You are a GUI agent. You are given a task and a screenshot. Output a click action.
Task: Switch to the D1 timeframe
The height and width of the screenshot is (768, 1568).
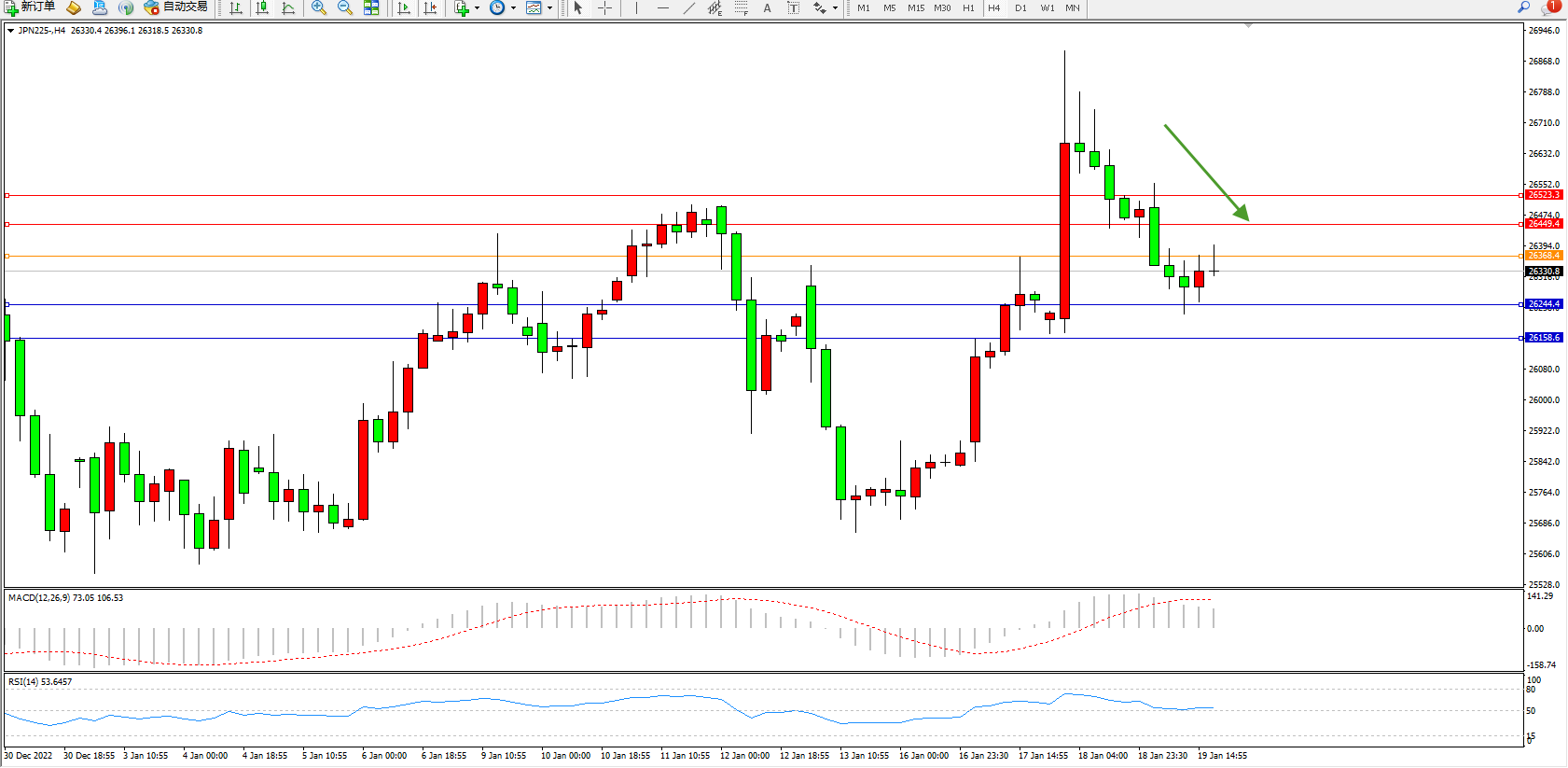(x=1020, y=7)
